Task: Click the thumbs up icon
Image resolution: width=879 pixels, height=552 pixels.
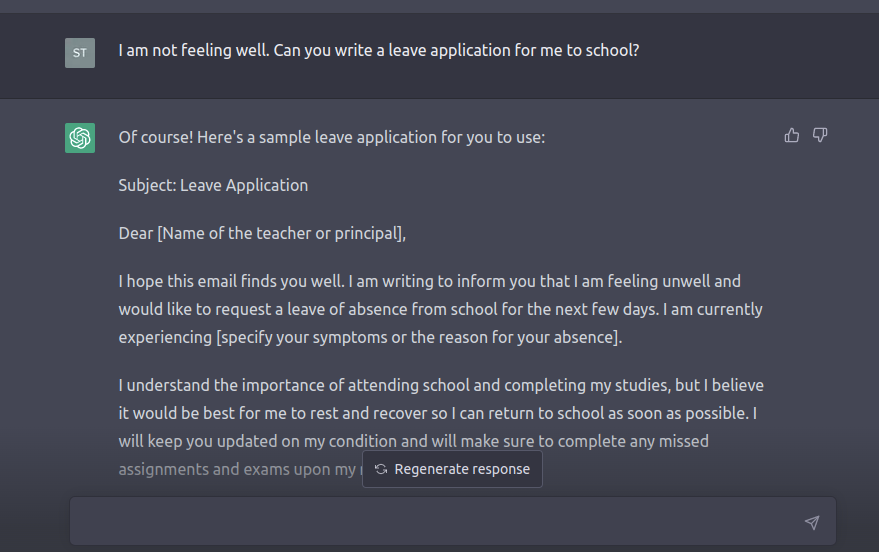Action: (792, 135)
